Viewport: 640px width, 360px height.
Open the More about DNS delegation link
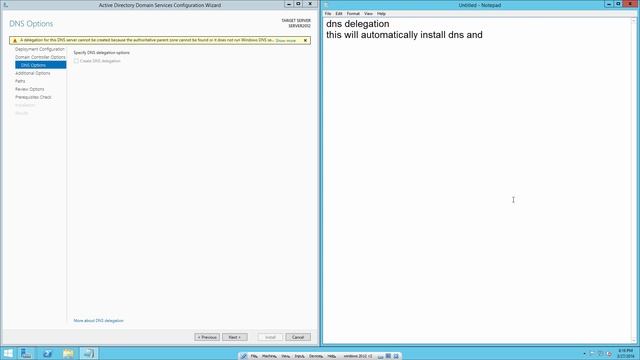(98, 321)
